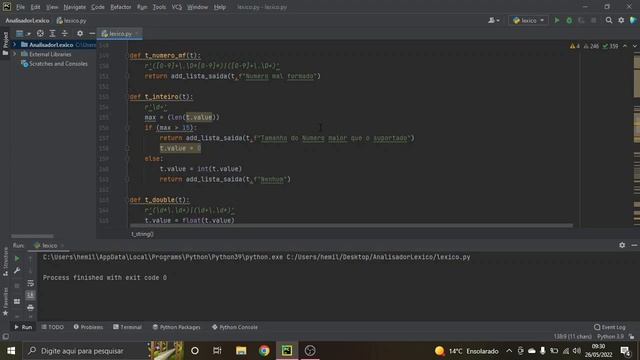Open Chrome from the Windows taskbar
The height and width of the screenshot is (360, 640).
(264, 351)
